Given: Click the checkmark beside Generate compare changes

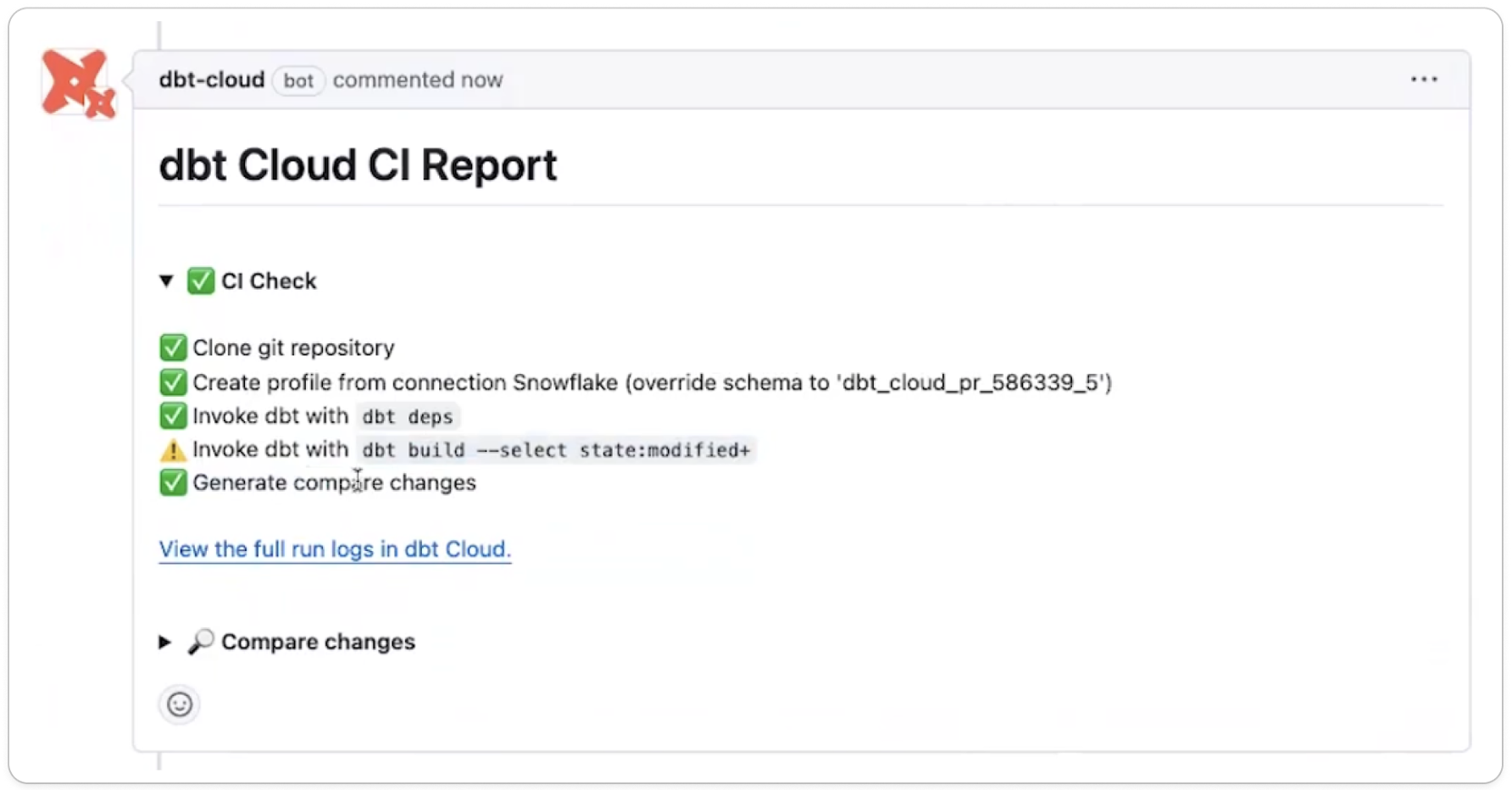Looking at the screenshot, I should pyautogui.click(x=173, y=482).
